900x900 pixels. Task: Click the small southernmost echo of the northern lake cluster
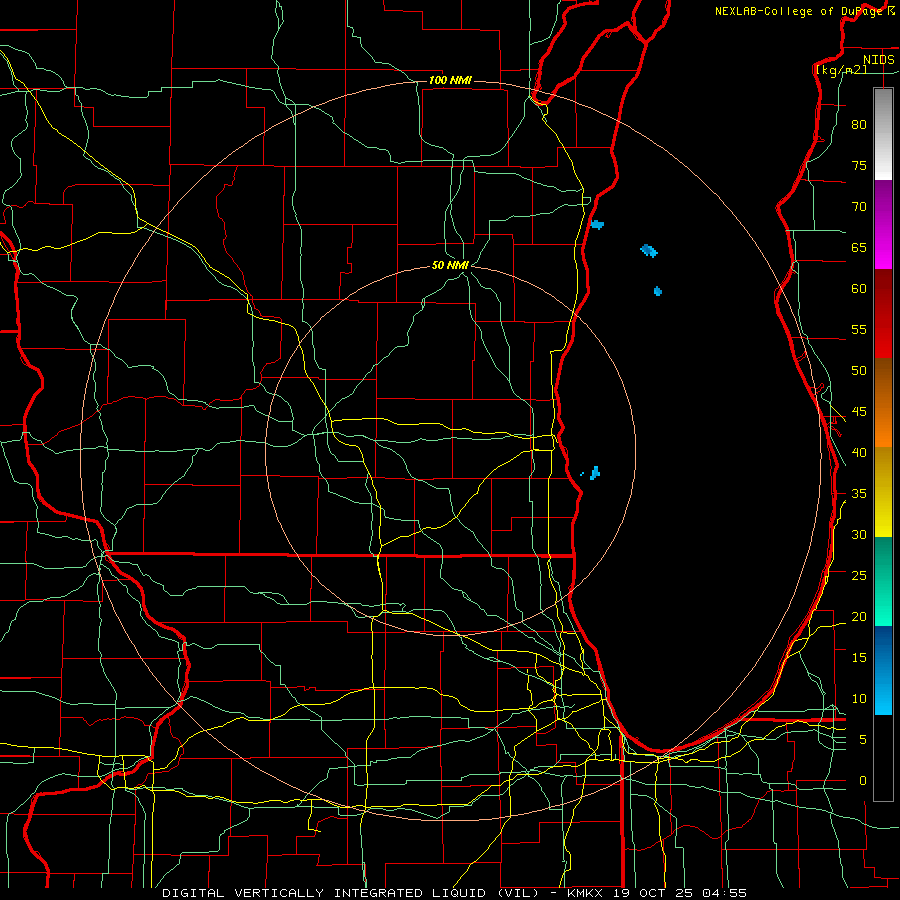[x=658, y=291]
